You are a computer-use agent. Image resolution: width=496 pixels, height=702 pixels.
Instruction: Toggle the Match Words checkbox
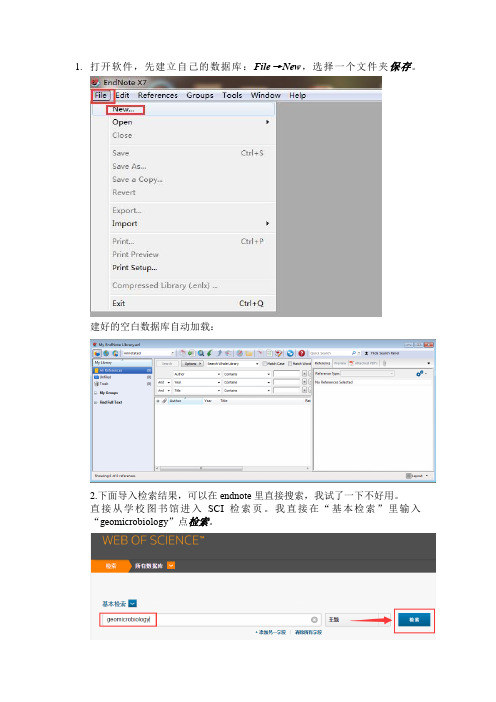290,364
